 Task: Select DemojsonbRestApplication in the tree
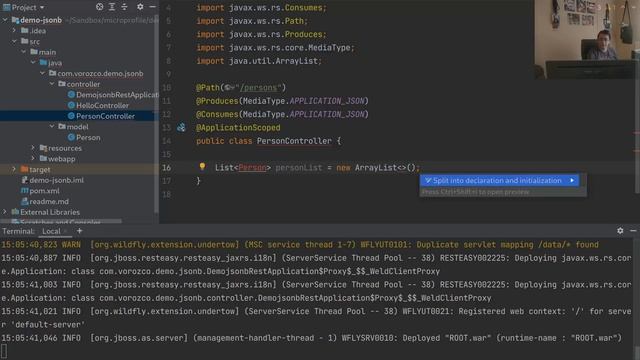pos(117,95)
